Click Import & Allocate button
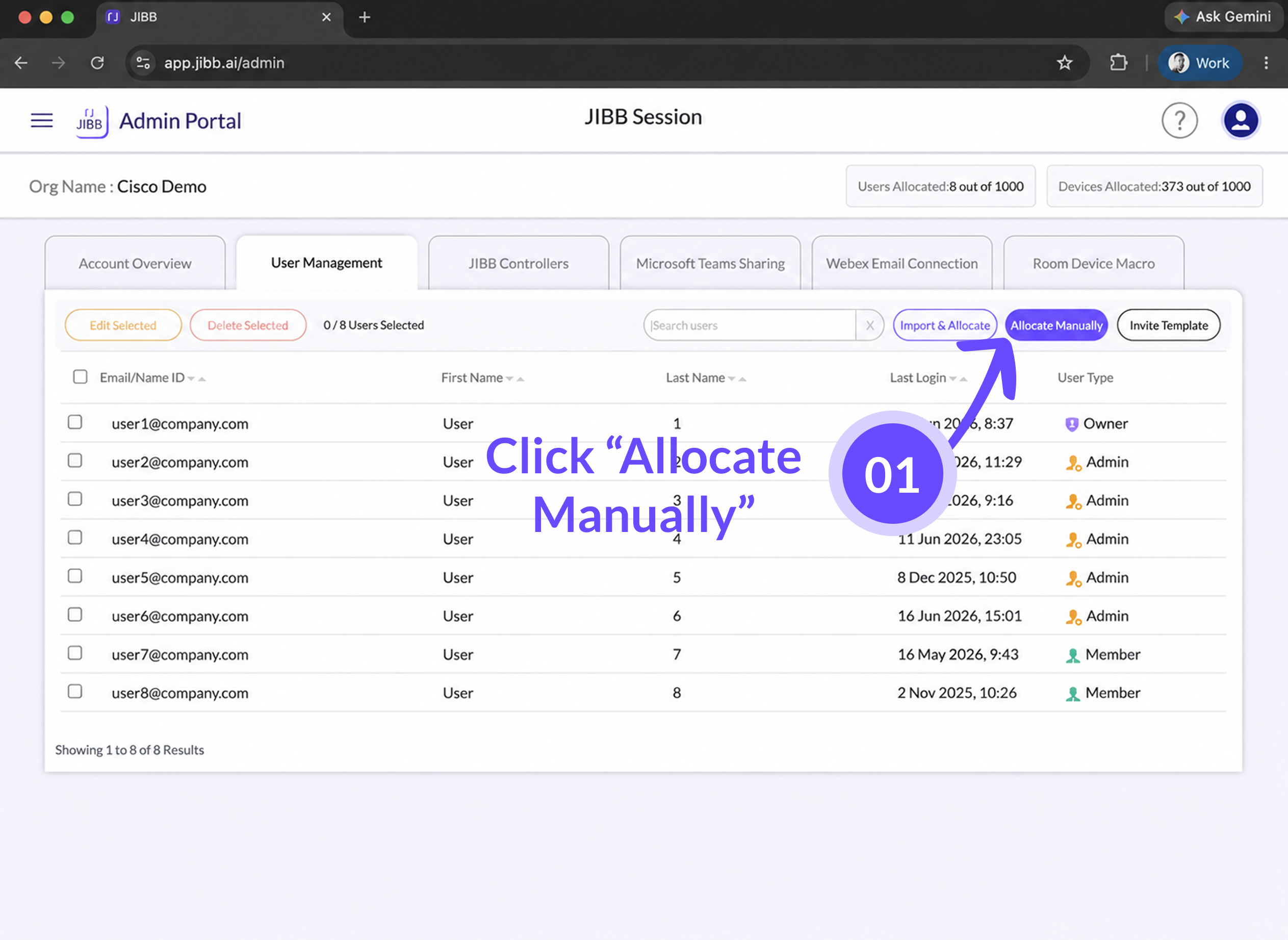Image resolution: width=1288 pixels, height=940 pixels. (945, 325)
